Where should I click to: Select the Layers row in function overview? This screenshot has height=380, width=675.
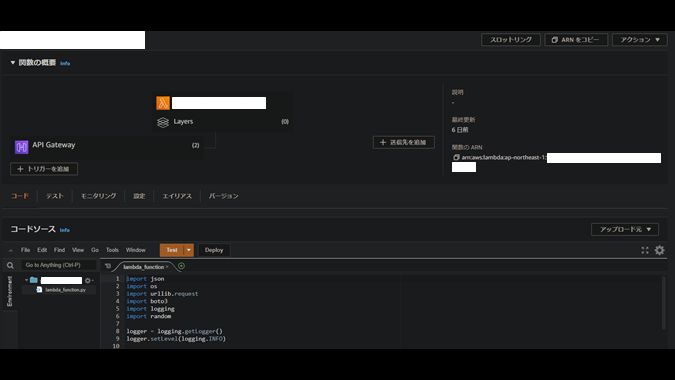pyautogui.click(x=223, y=122)
